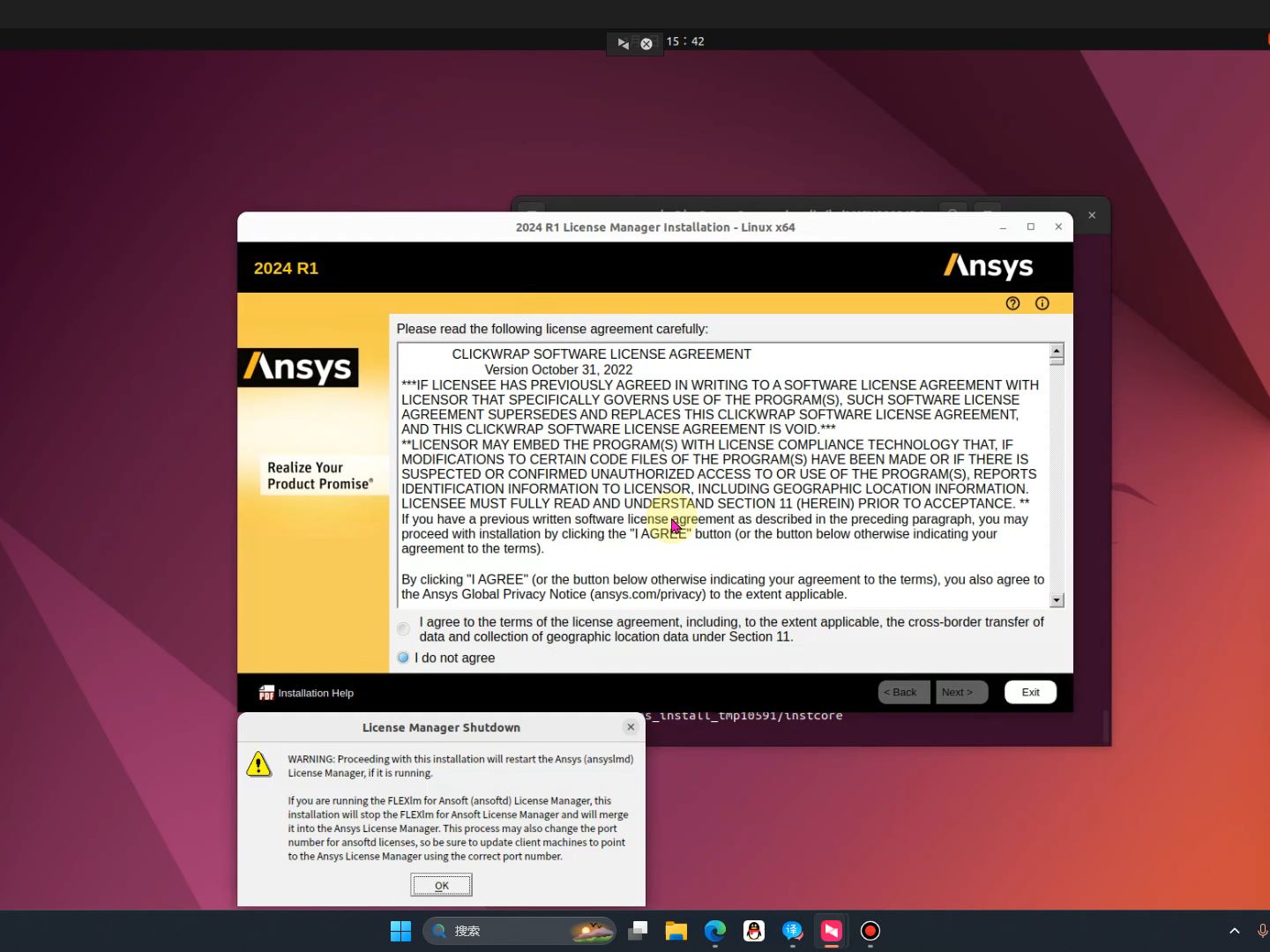Open the pink remote desktop app on taskbar
Image resolution: width=1270 pixels, height=952 pixels.
[x=832, y=931]
